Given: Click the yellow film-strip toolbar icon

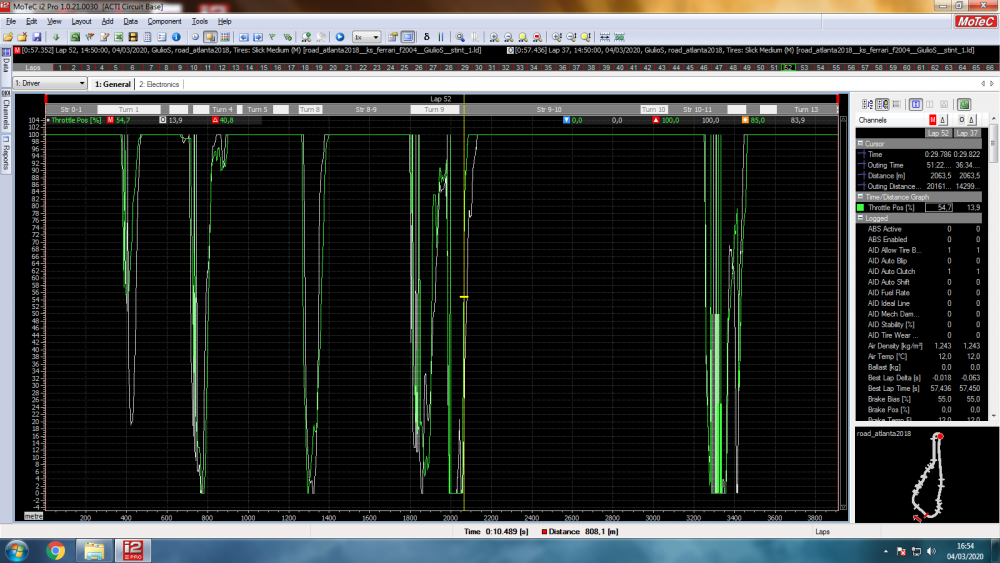Looking at the screenshot, I should pyautogui.click(x=133, y=37).
